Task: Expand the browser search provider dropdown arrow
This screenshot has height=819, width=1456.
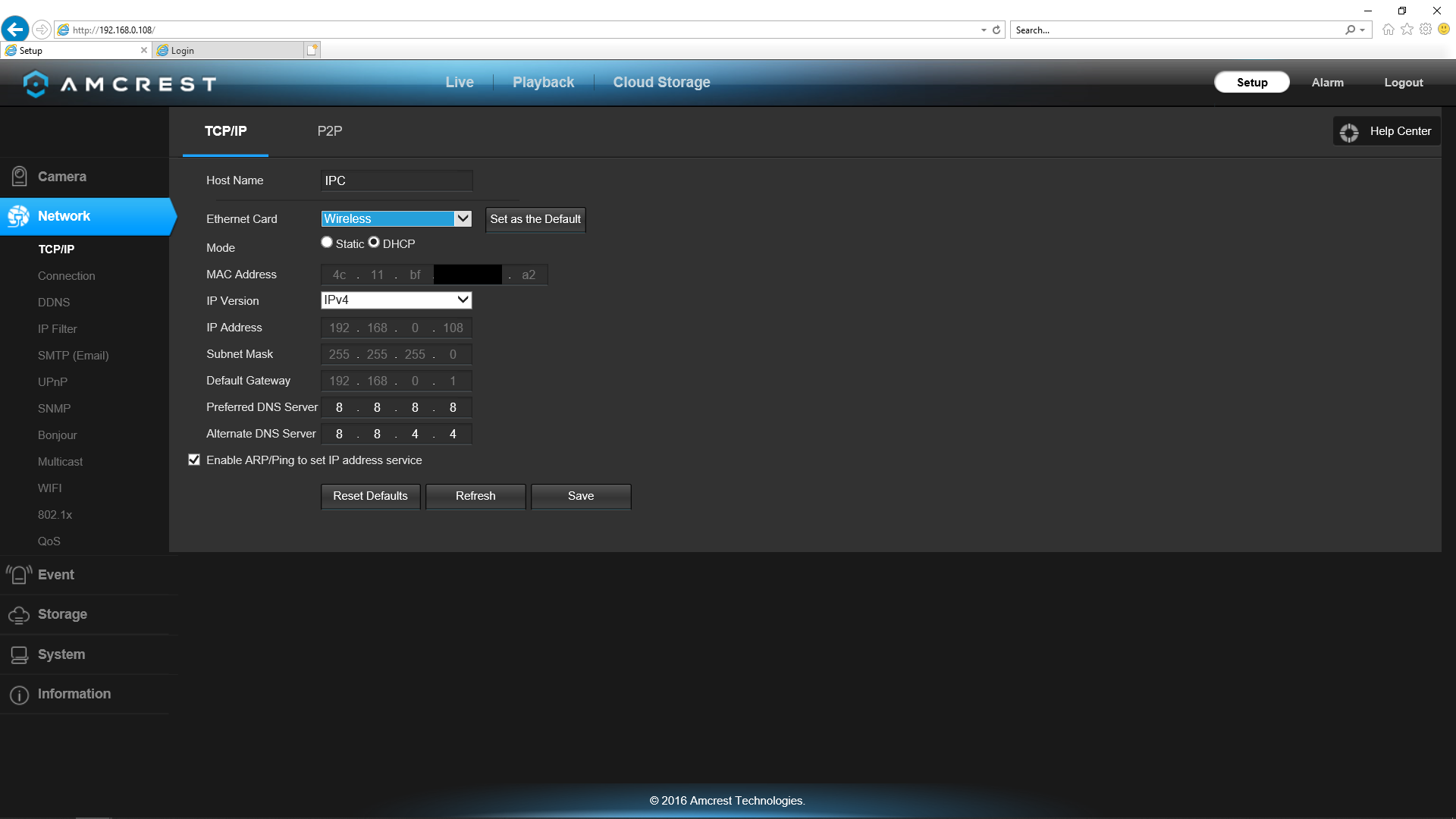Action: 1363,30
